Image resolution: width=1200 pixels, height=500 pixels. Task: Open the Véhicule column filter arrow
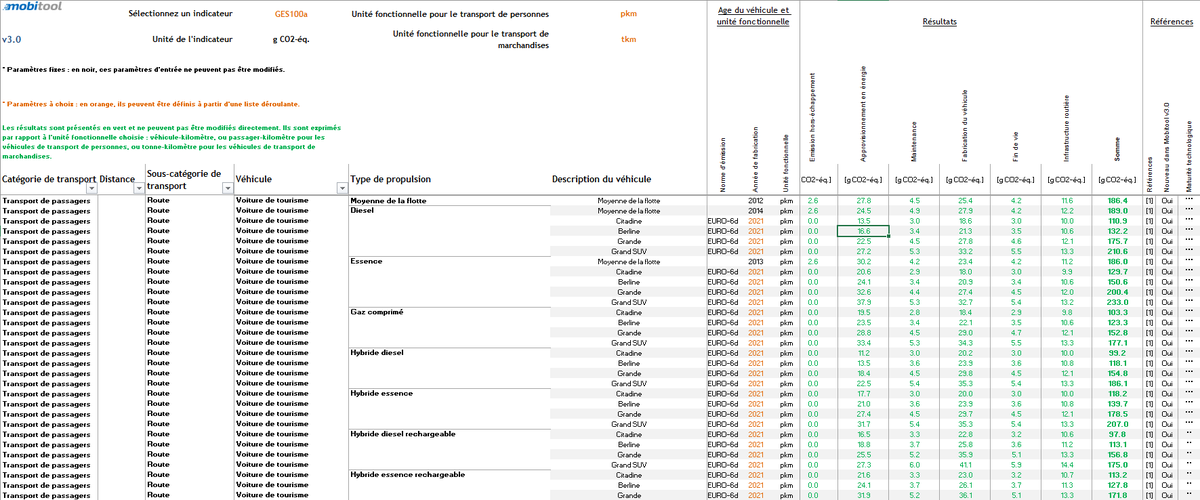(x=341, y=187)
